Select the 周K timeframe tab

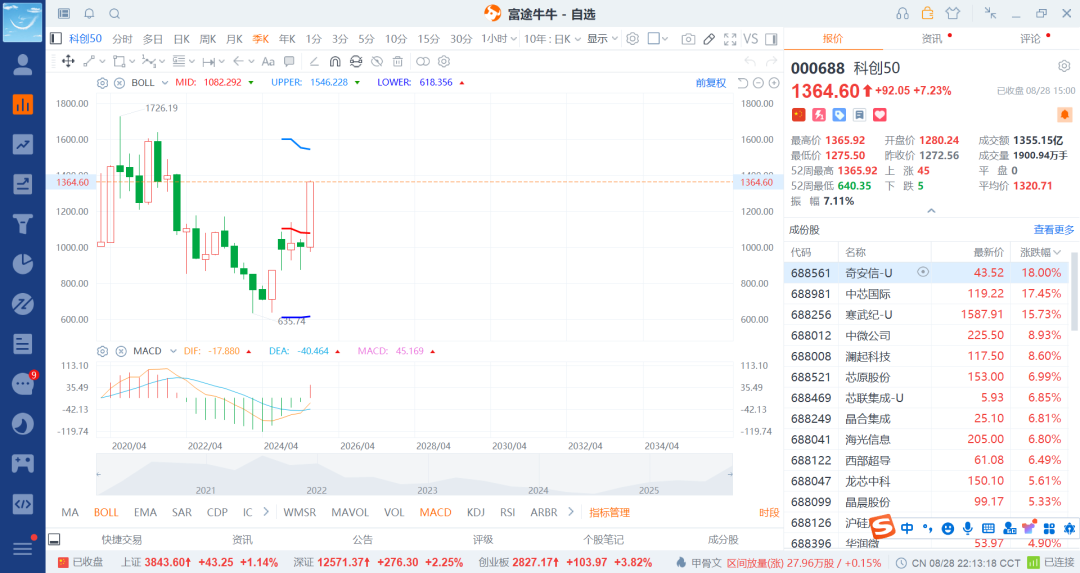(x=208, y=39)
